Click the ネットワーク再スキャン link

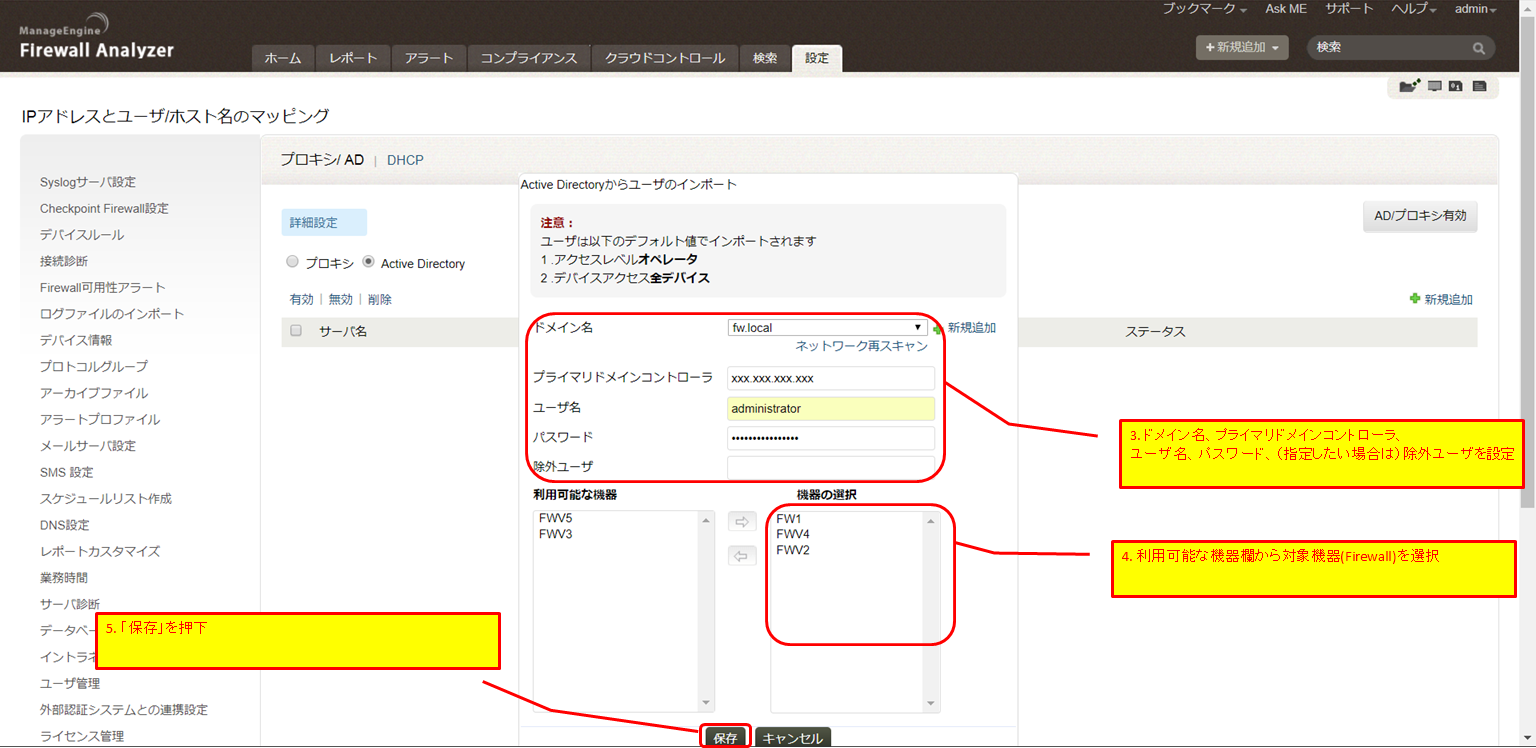pyautogui.click(x=861, y=346)
